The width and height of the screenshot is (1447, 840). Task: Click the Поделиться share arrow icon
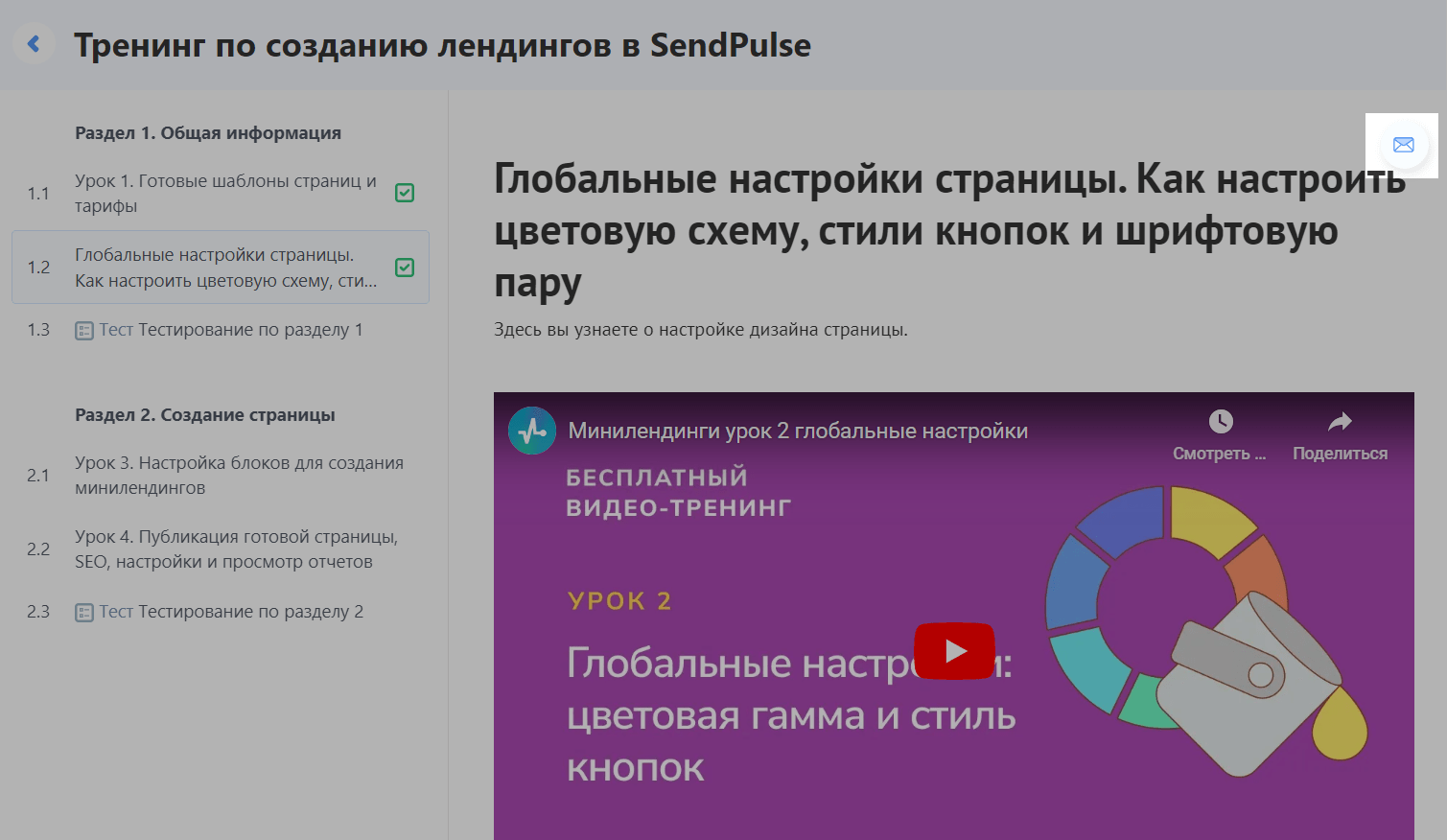[x=1340, y=421]
